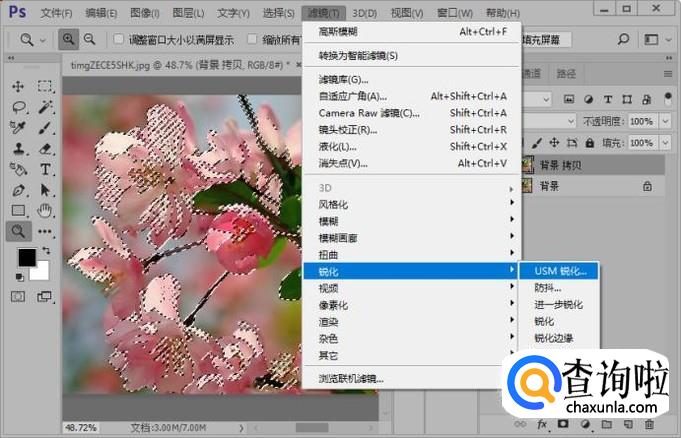
Task: Reset default foreground and background colors
Action: click(x=20, y=276)
